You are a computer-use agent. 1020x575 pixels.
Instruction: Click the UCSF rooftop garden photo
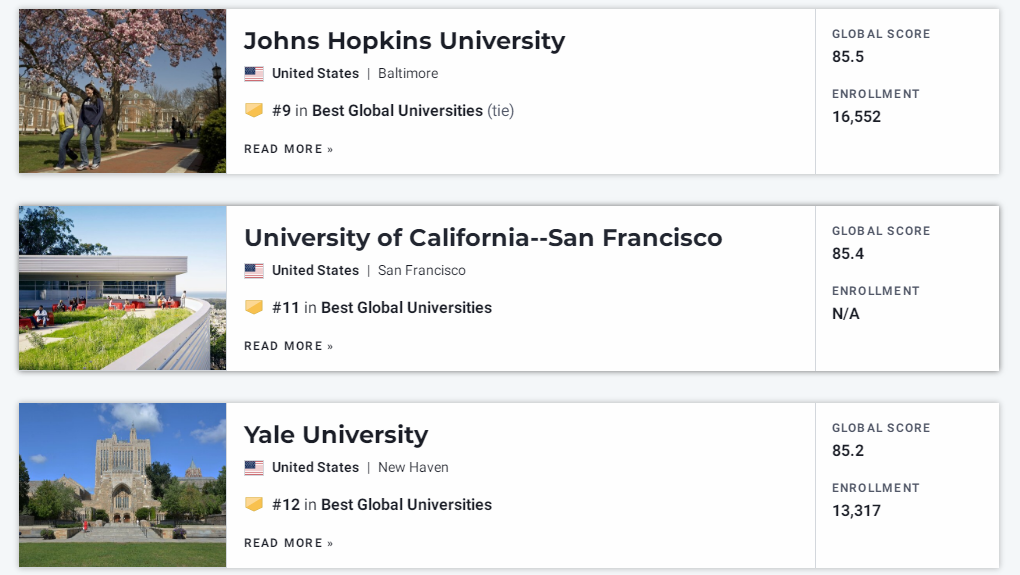coord(122,288)
